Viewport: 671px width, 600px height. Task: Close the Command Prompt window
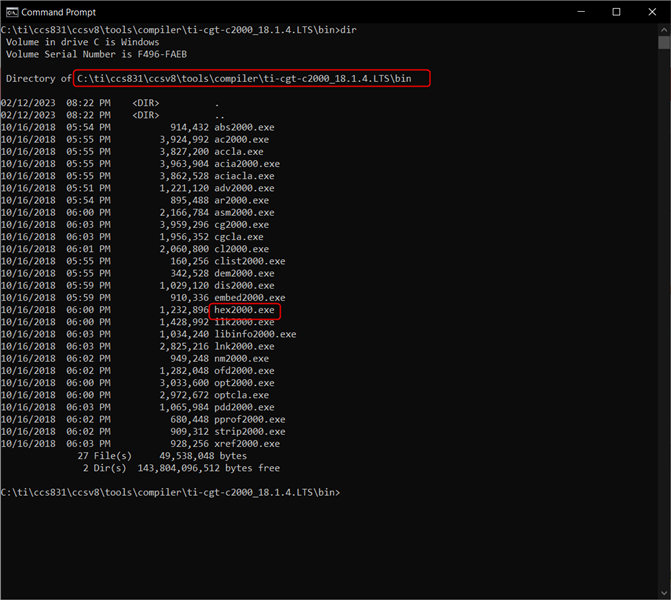[x=652, y=12]
